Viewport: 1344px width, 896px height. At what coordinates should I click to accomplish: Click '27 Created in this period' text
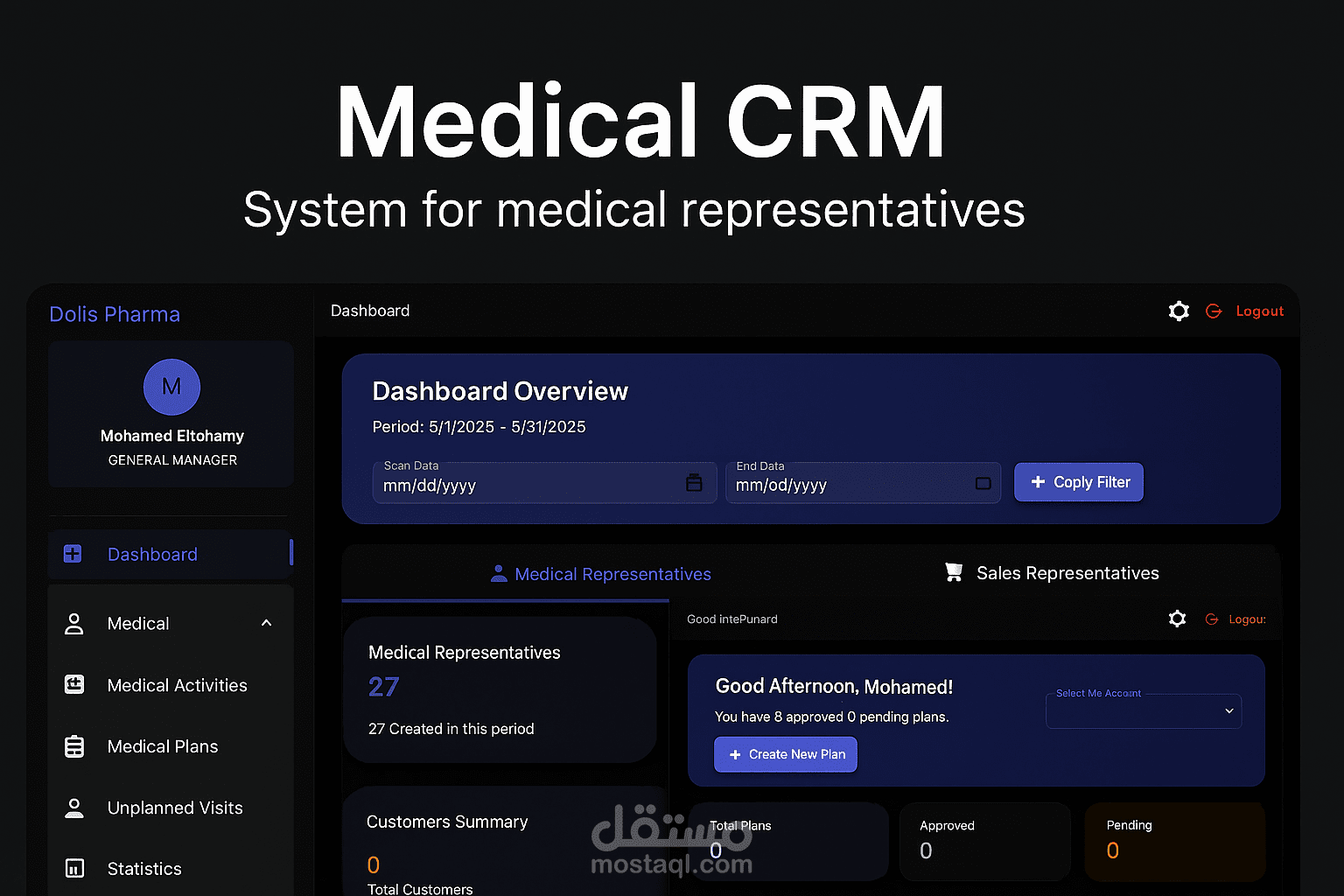pyautogui.click(x=451, y=729)
